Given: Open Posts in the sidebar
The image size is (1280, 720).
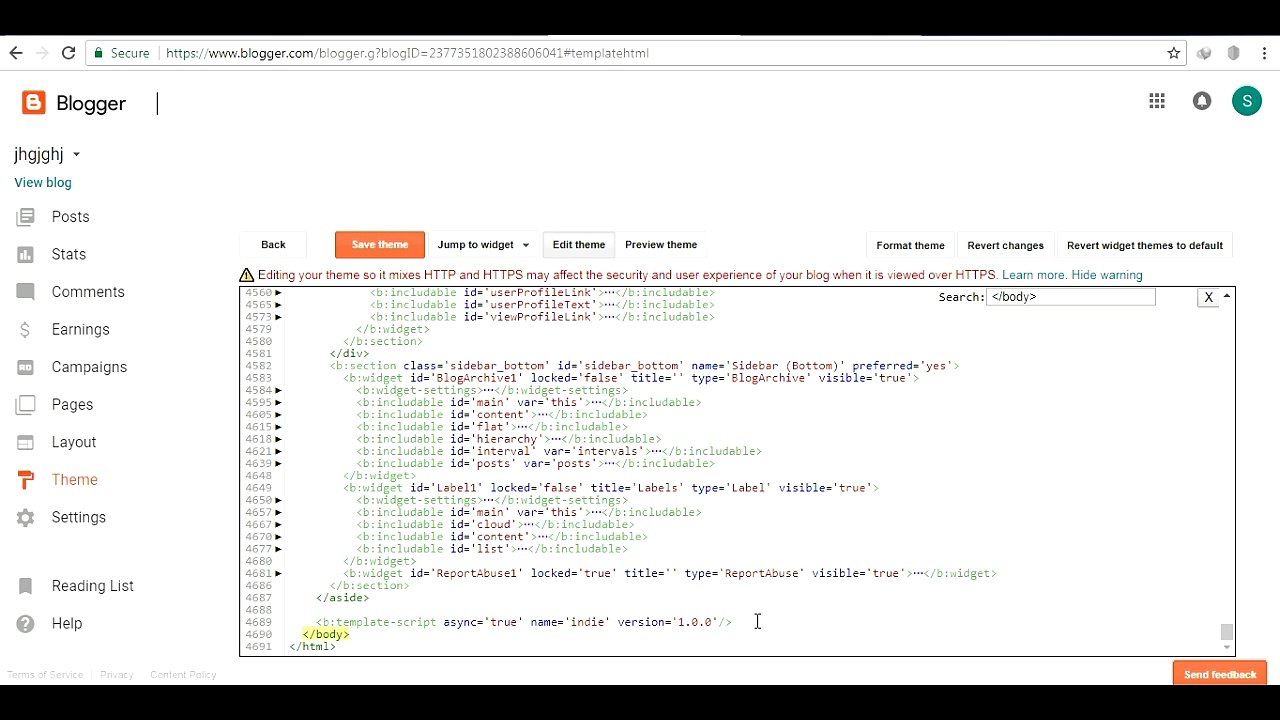Looking at the screenshot, I should click(x=70, y=217).
